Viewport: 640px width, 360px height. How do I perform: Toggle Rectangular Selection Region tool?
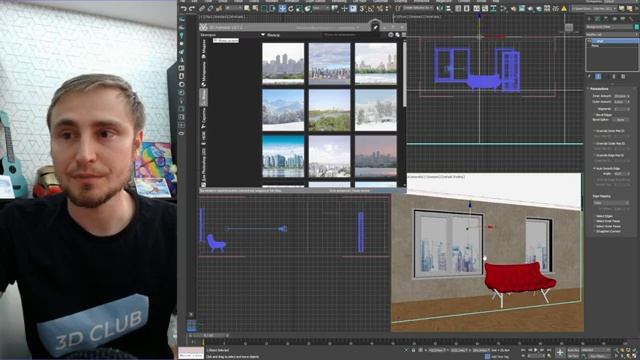coord(264,8)
